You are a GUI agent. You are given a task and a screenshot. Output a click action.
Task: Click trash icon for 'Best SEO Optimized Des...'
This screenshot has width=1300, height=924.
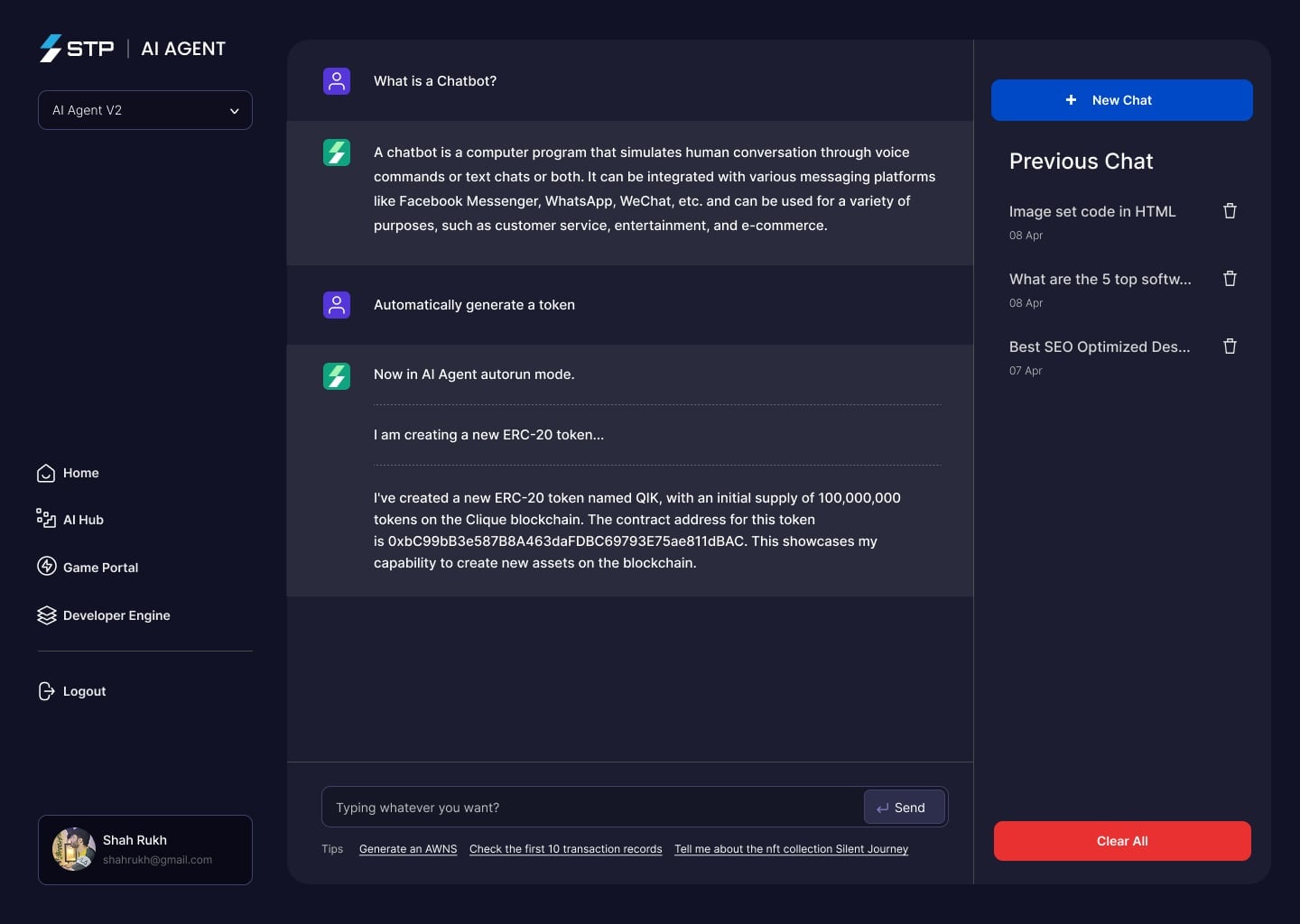(x=1230, y=346)
